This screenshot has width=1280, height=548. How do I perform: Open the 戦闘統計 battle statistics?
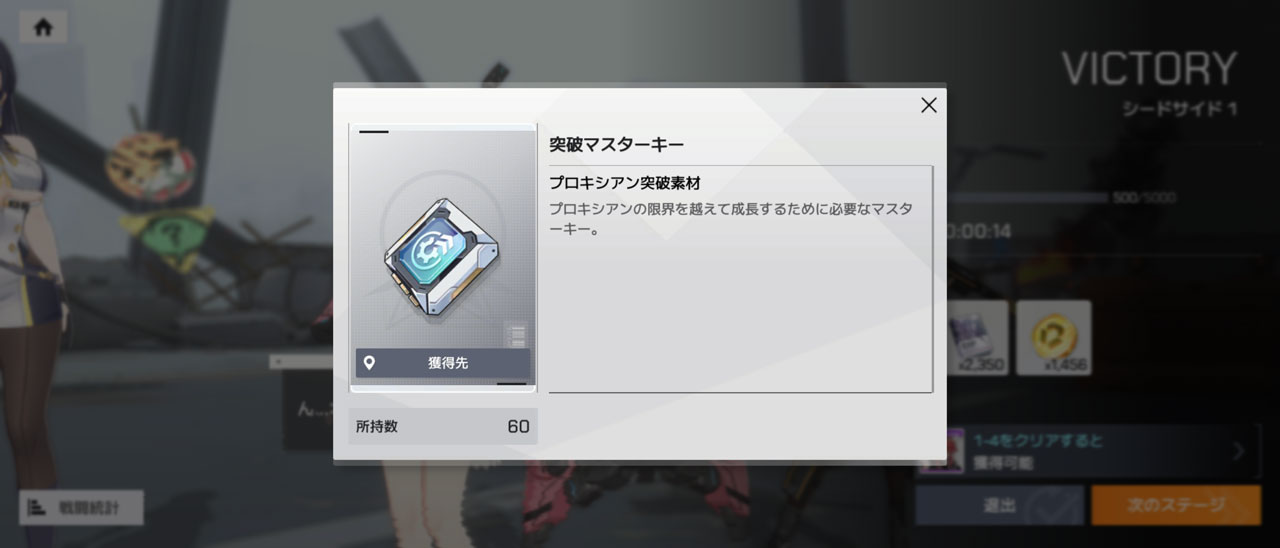82,508
